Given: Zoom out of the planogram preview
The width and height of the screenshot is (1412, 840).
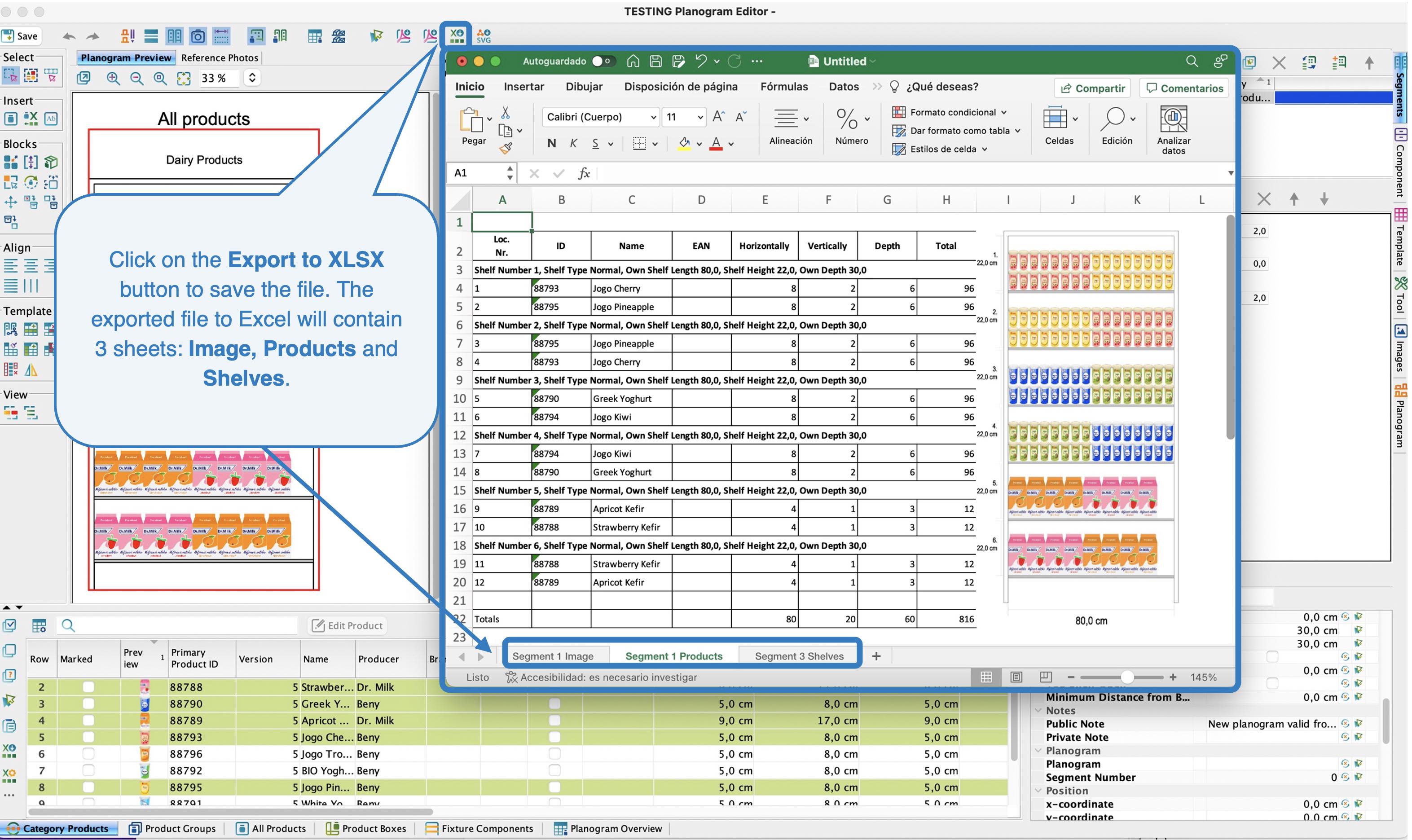Looking at the screenshot, I should tap(137, 78).
